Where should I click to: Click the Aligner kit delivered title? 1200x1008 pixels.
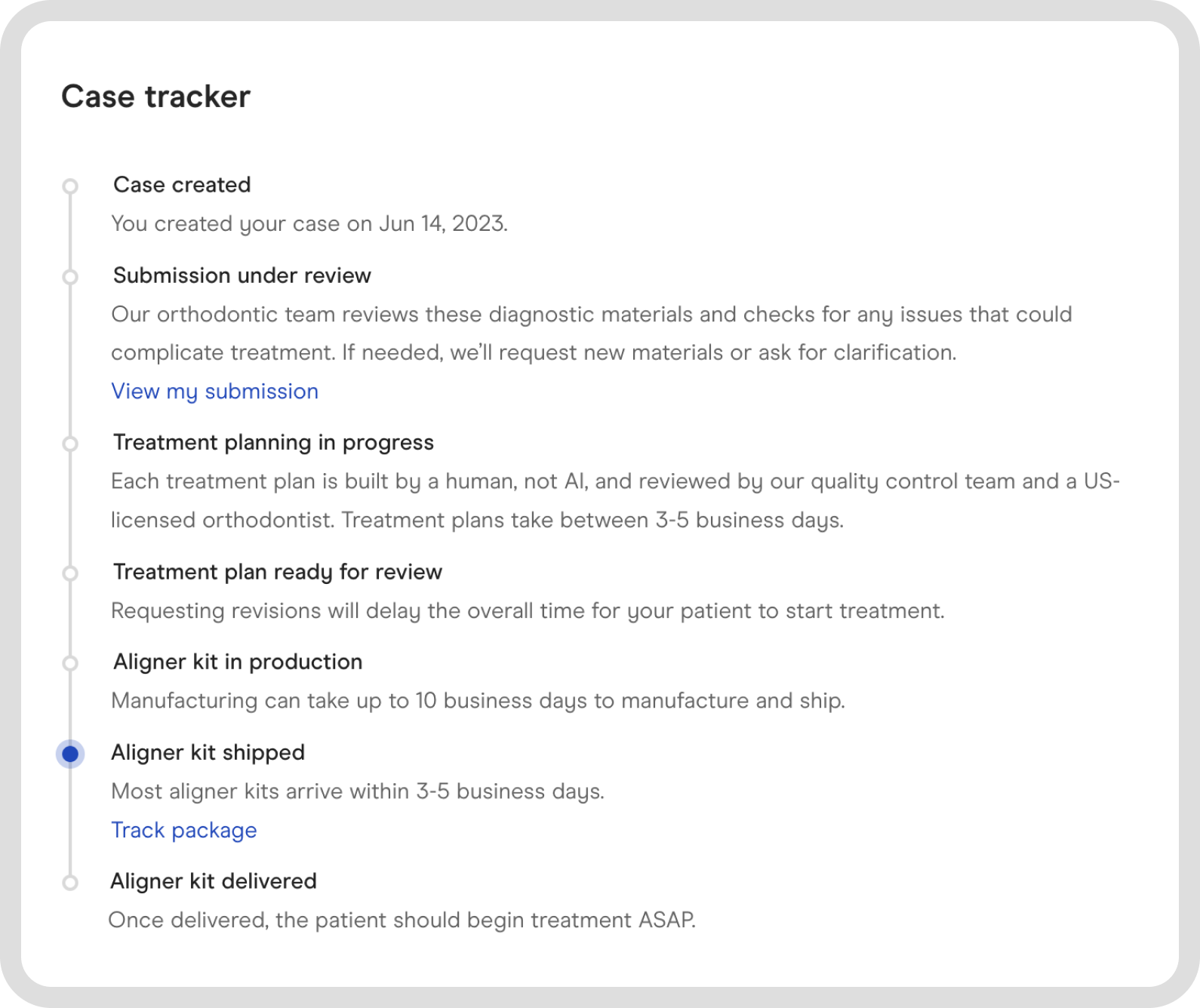(x=214, y=881)
